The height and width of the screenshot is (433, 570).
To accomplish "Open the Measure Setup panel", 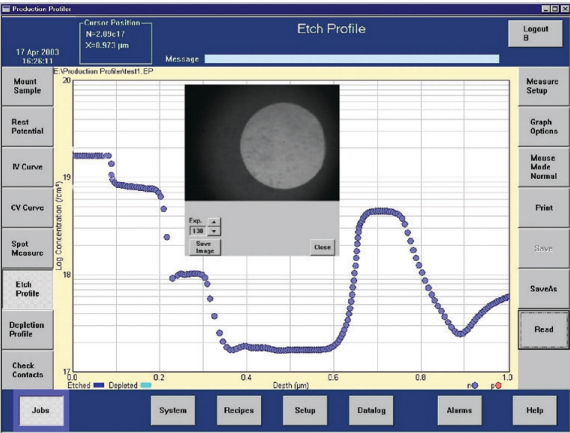I will (544, 86).
